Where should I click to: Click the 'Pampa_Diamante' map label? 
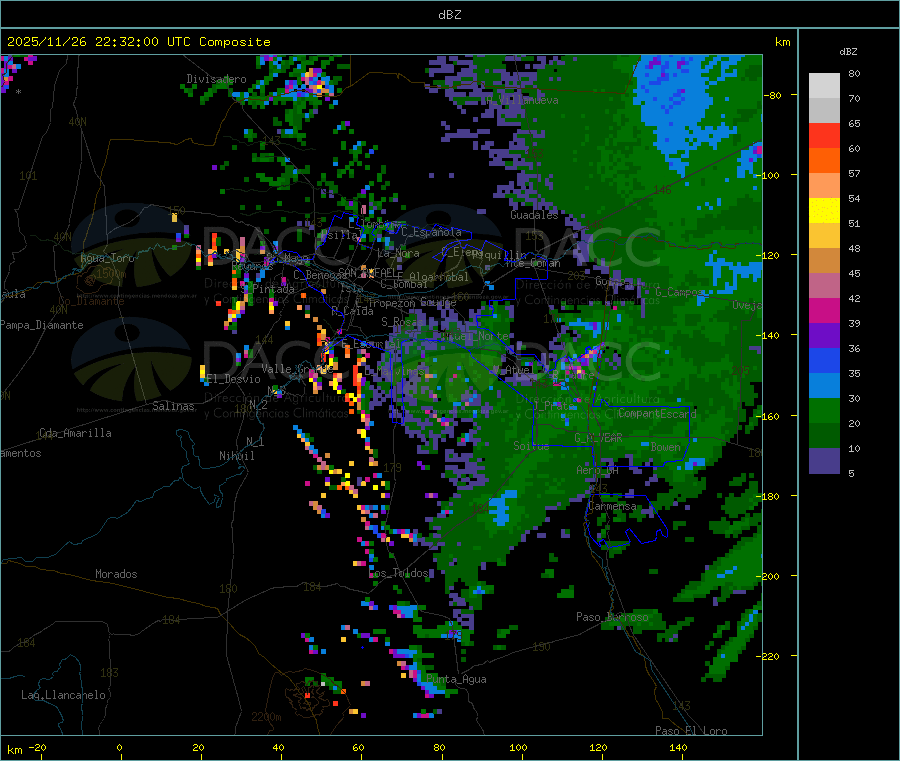click(x=42, y=325)
